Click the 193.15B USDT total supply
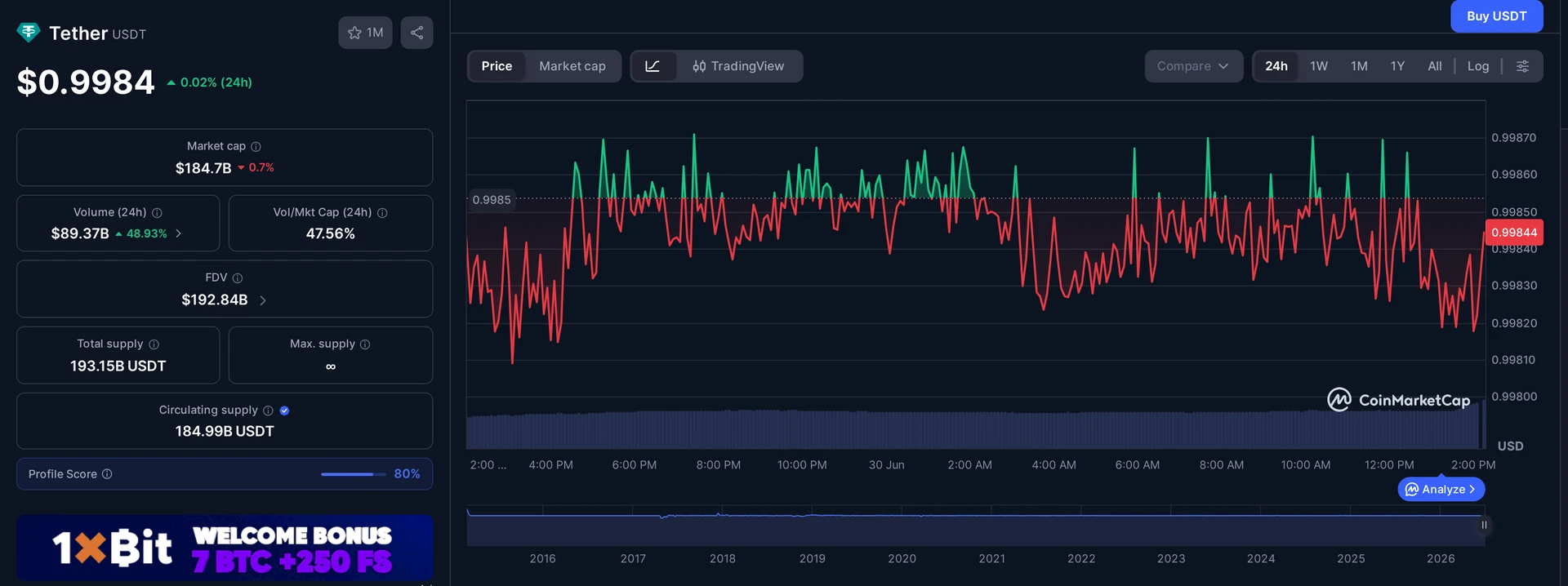 pos(118,366)
